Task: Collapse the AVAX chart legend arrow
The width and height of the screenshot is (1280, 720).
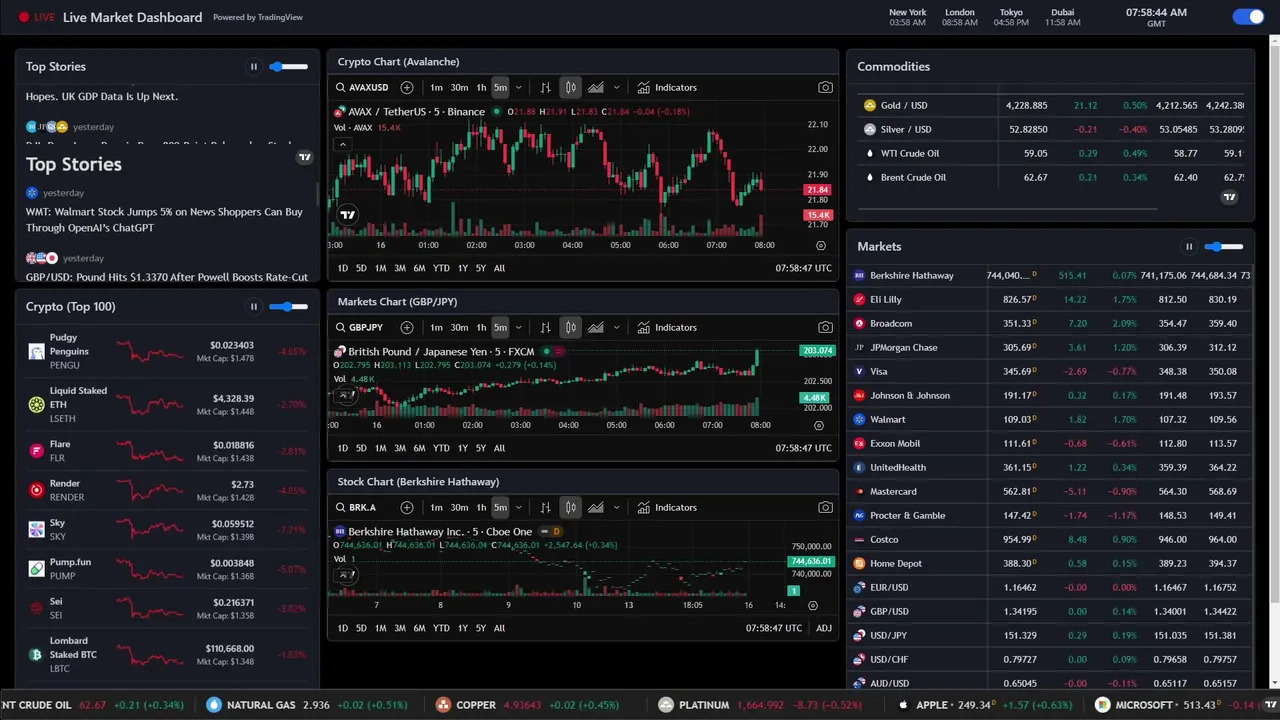Action: click(x=342, y=144)
